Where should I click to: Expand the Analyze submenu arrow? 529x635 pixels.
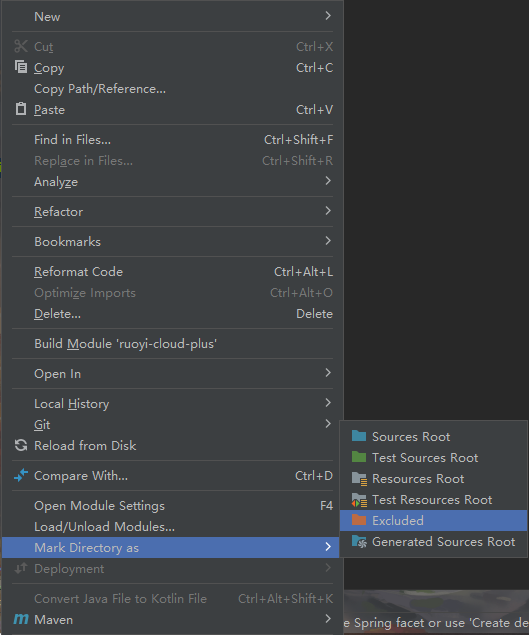[x=328, y=181]
